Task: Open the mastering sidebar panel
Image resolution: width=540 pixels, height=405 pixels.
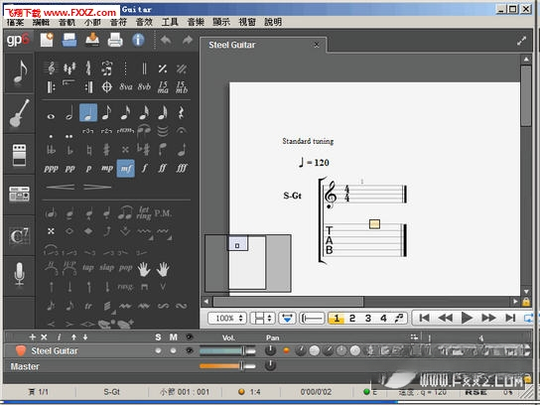Action: click(x=19, y=194)
